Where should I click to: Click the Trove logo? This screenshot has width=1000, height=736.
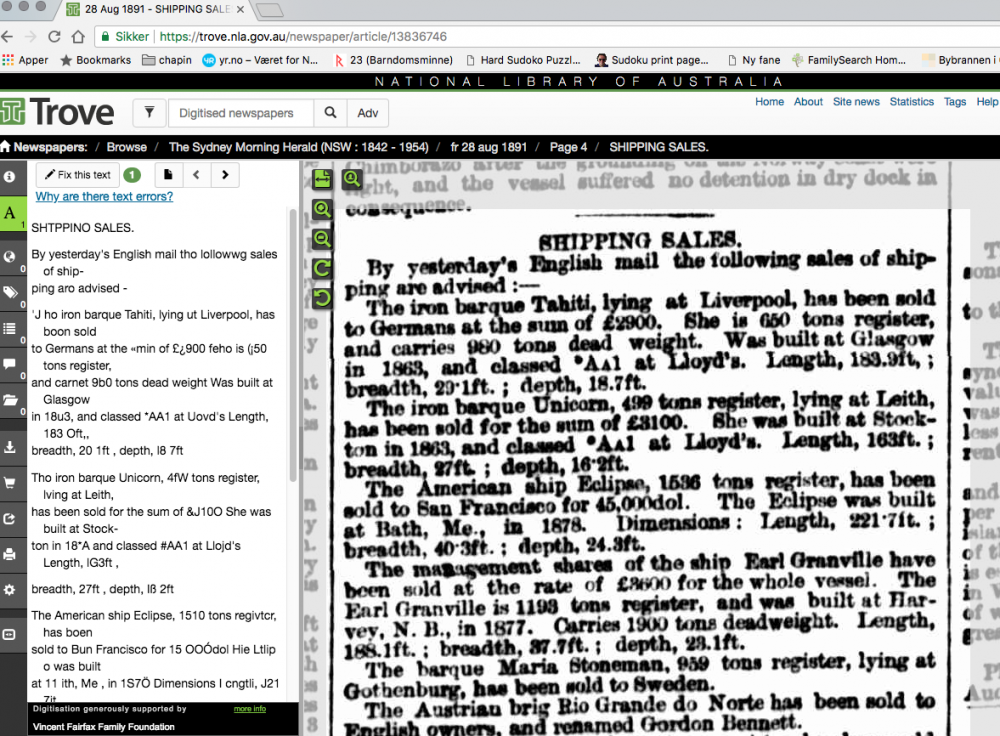[57, 112]
